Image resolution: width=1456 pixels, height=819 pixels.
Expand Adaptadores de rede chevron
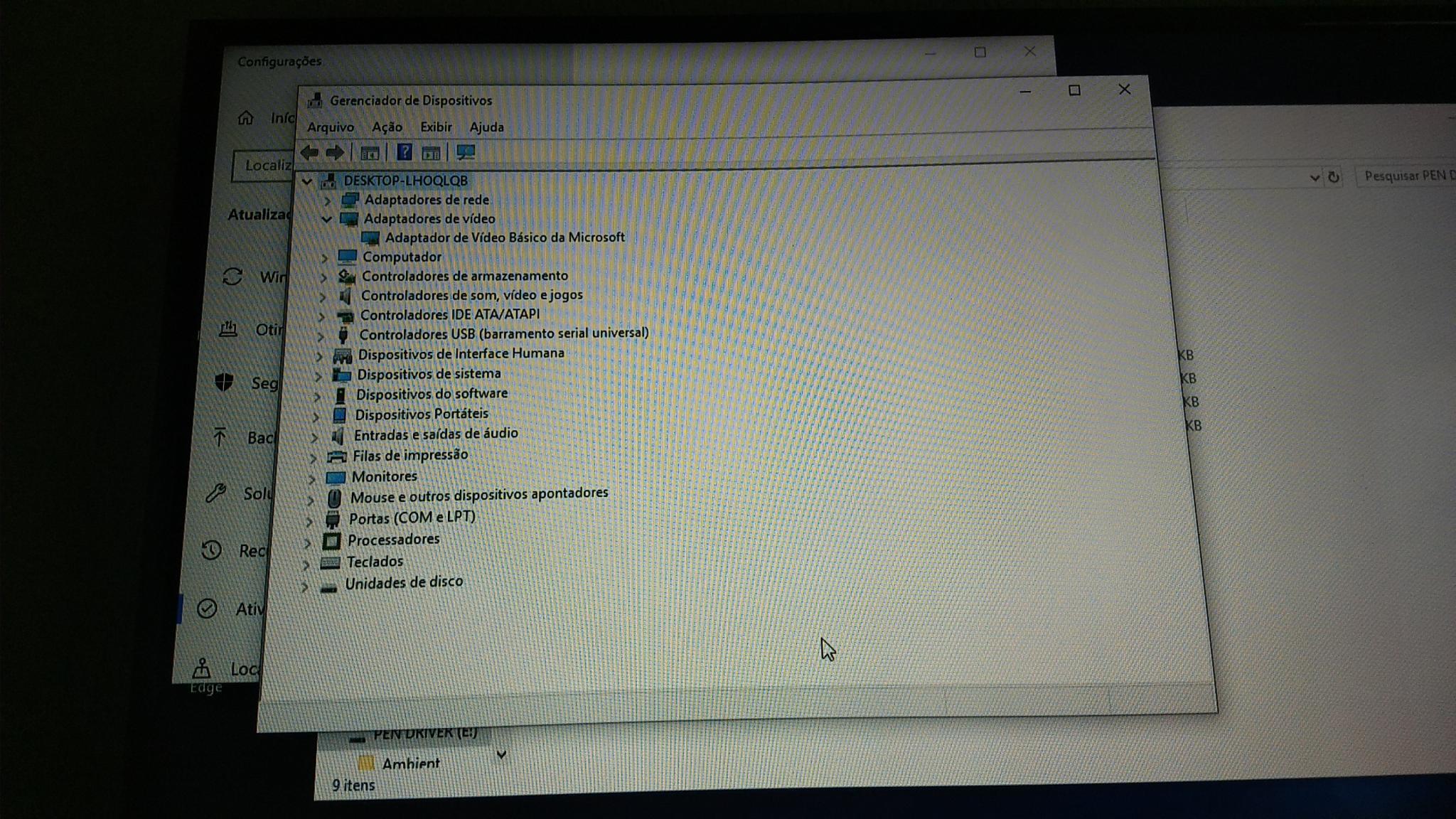328,201
